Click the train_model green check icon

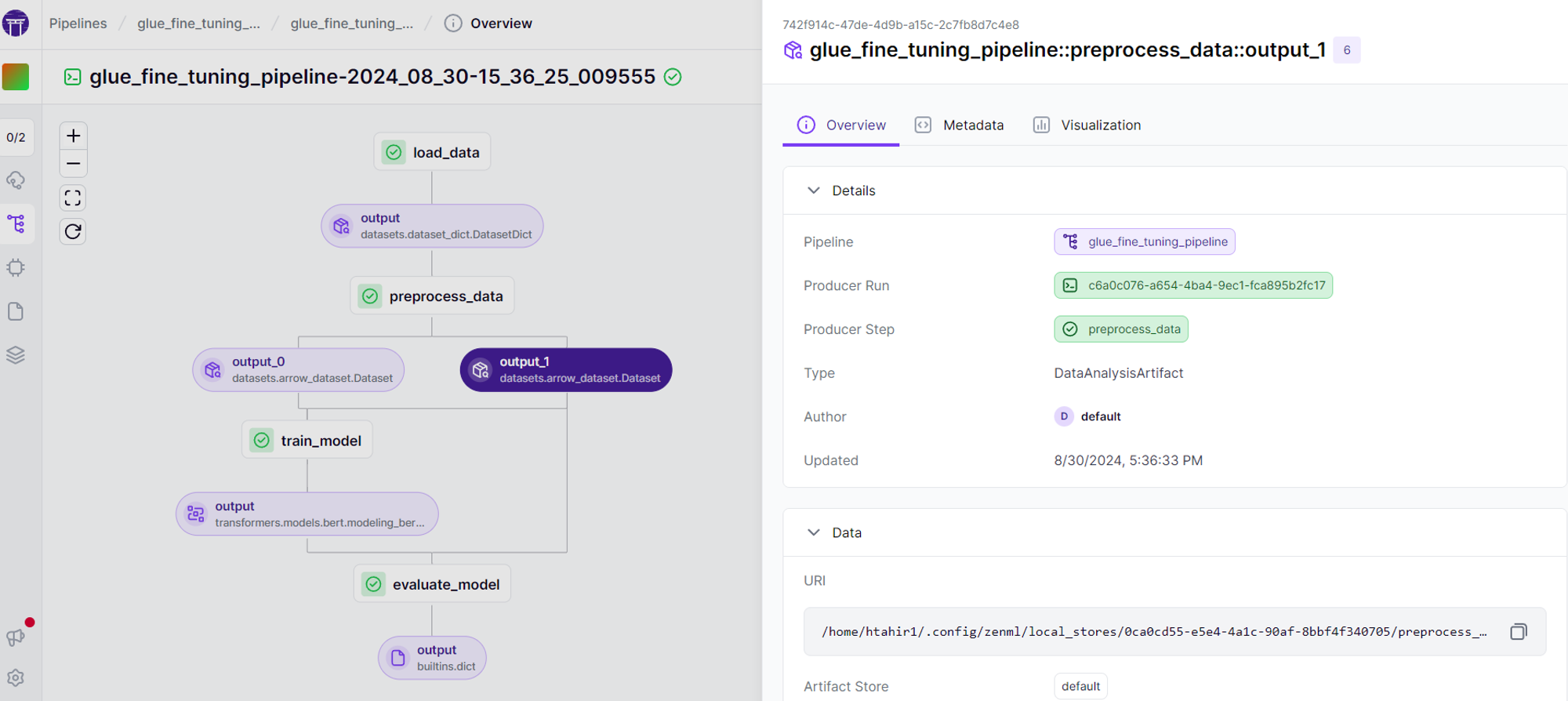pos(262,441)
